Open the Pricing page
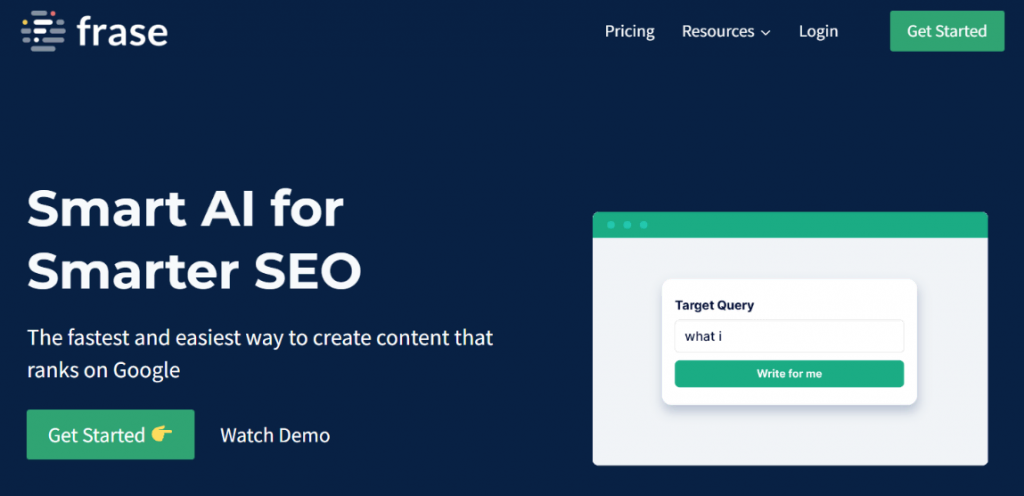The image size is (1024, 496). coord(630,31)
